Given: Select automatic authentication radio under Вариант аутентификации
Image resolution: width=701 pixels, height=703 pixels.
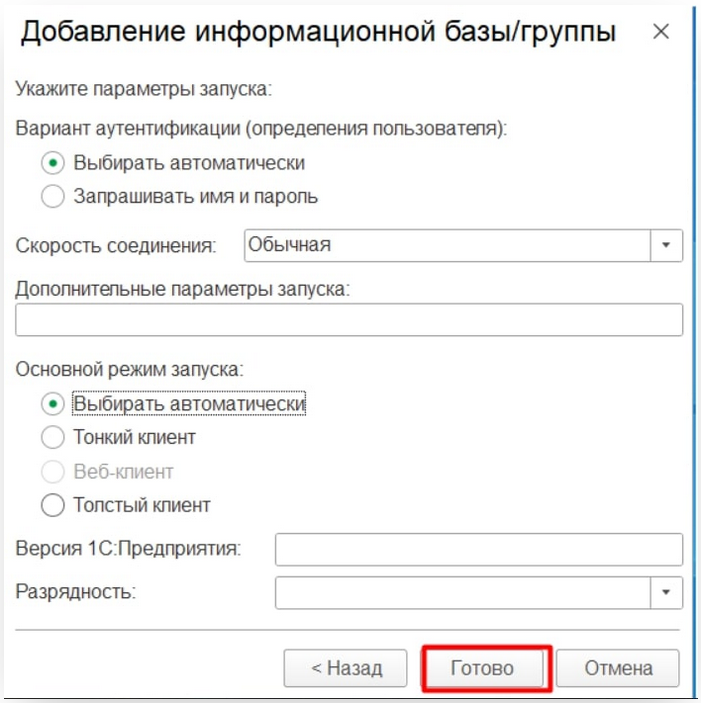Looking at the screenshot, I should [53, 163].
